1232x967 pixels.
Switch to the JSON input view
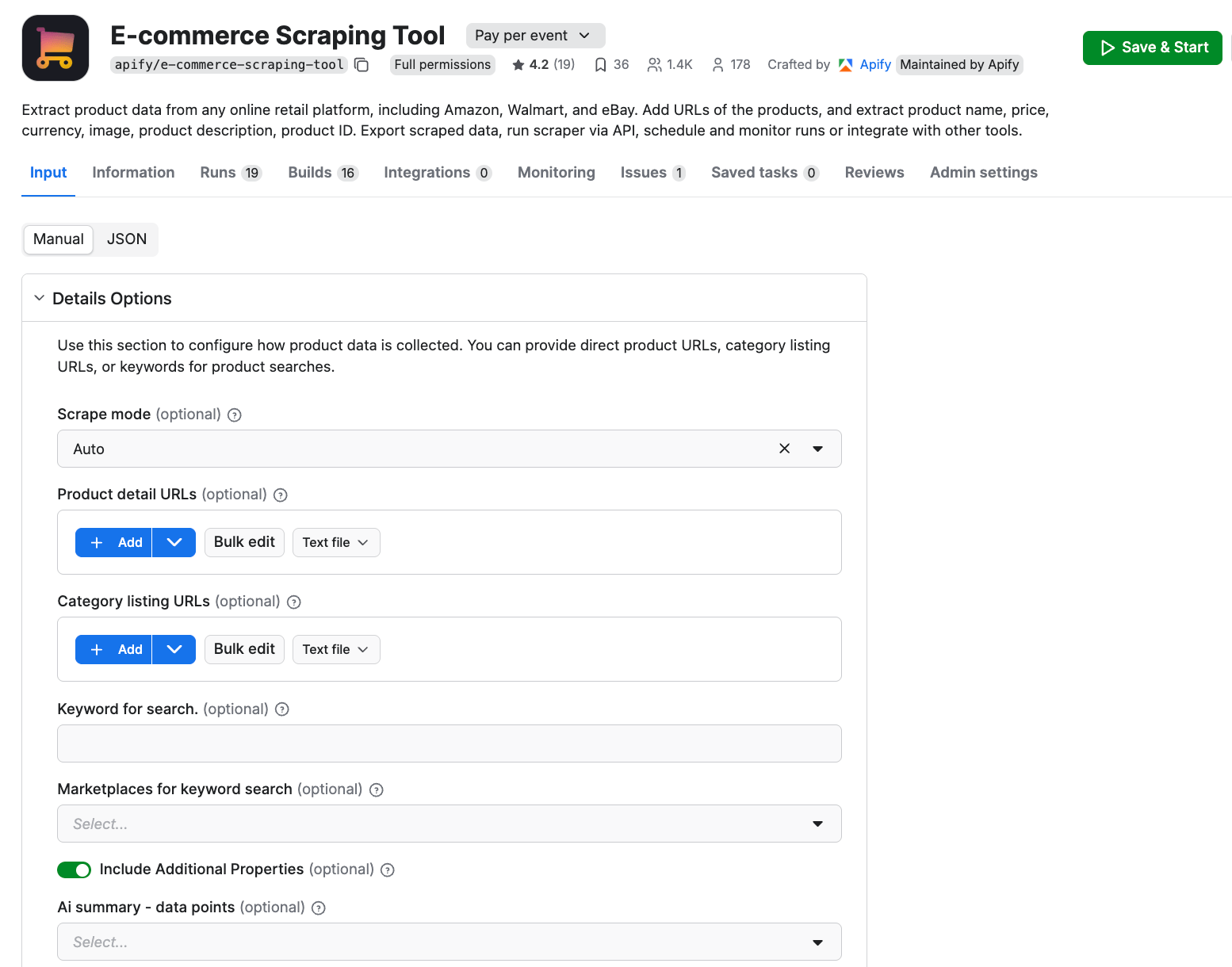(125, 239)
